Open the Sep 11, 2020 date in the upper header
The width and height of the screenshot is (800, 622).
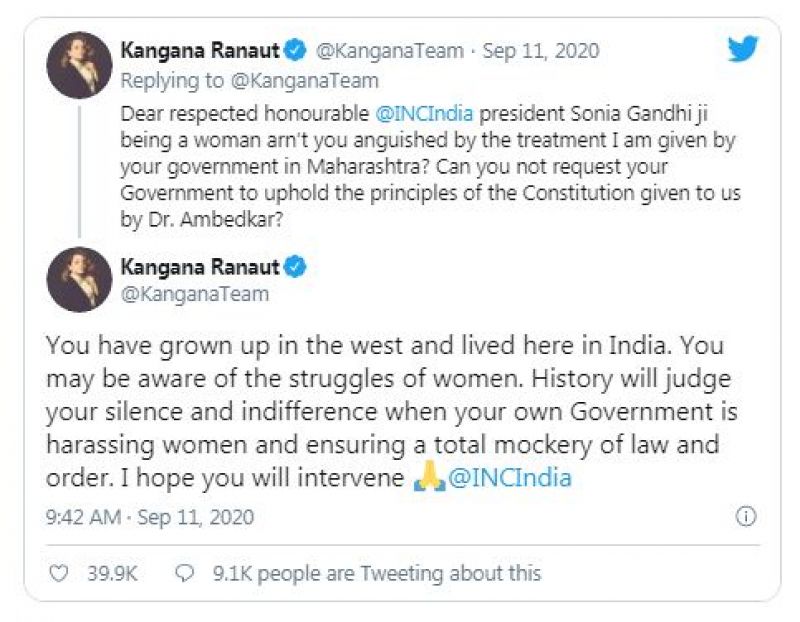click(539, 49)
